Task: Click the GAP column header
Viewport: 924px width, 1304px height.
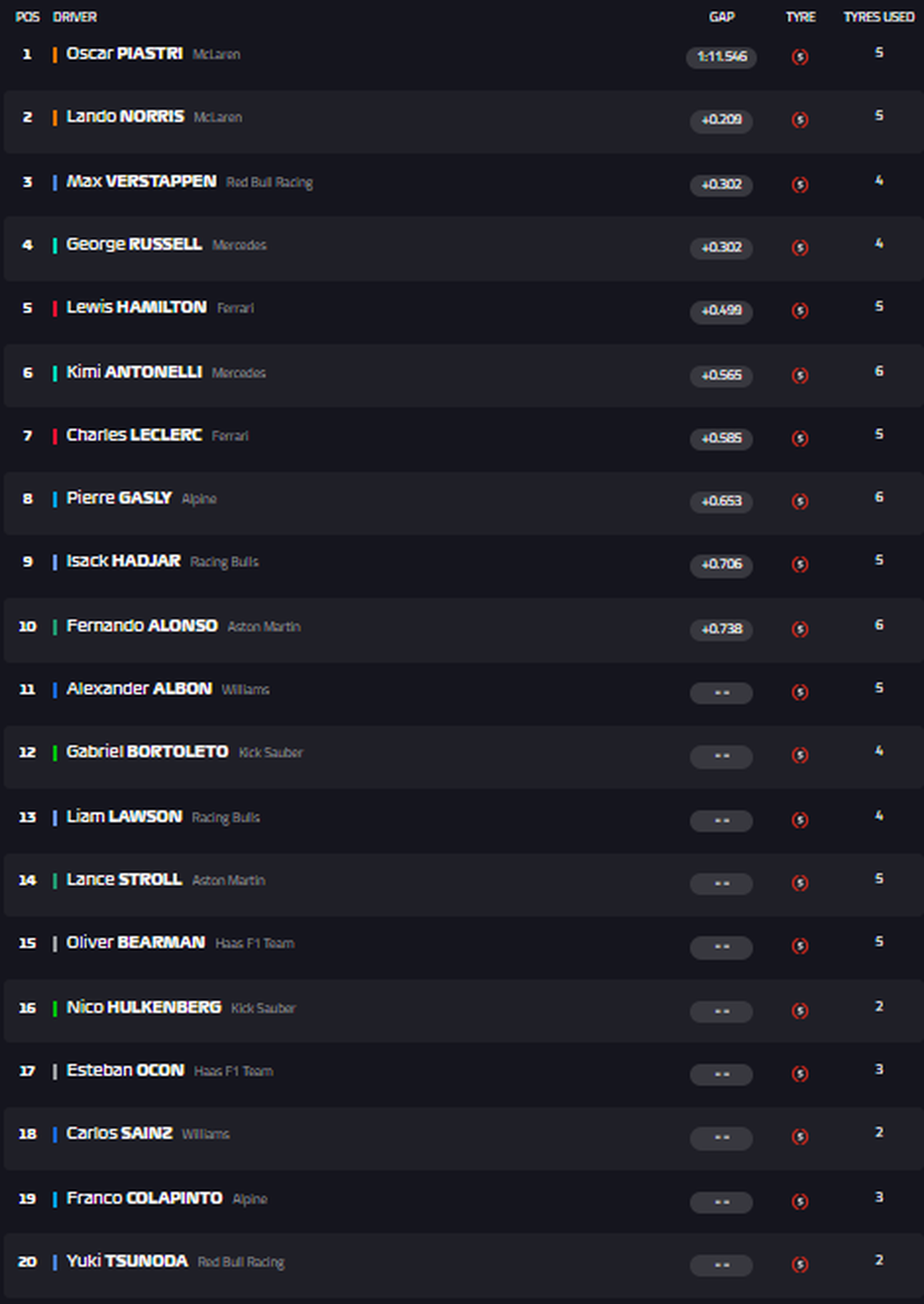Action: click(721, 17)
